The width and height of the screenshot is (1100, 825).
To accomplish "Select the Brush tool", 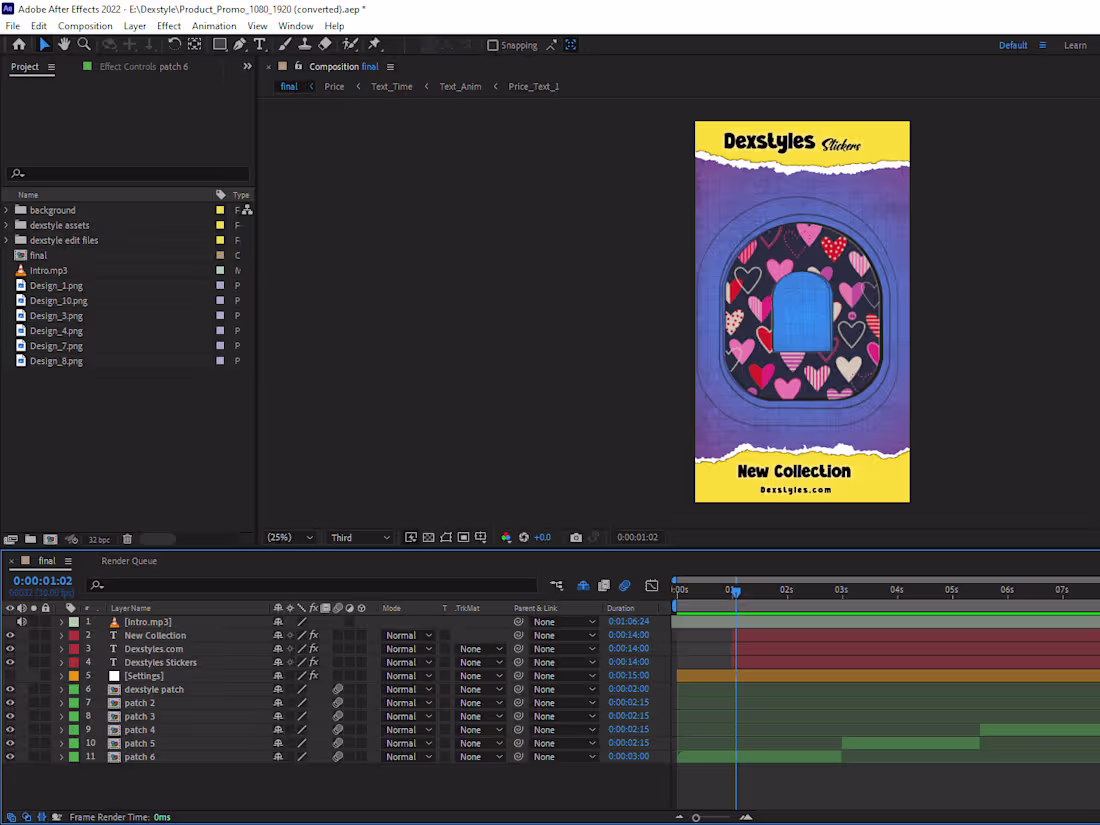I will 284,44.
